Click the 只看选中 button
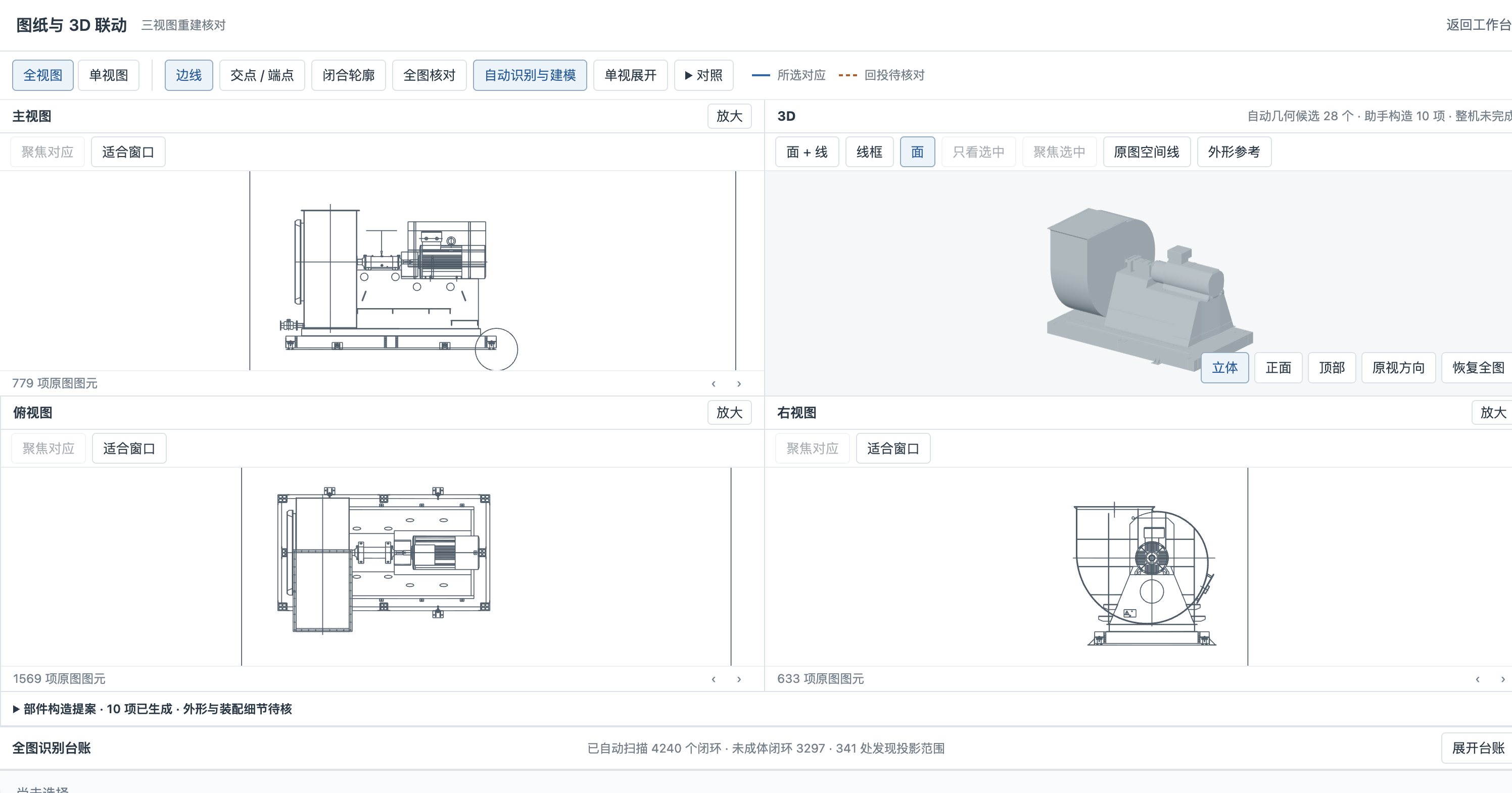The image size is (1512, 793). 978,152
